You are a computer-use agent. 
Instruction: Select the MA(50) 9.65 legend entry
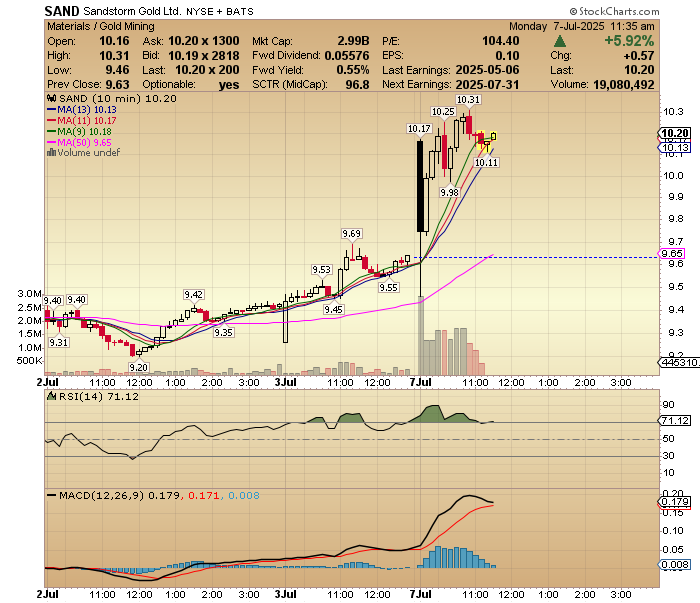(79, 142)
